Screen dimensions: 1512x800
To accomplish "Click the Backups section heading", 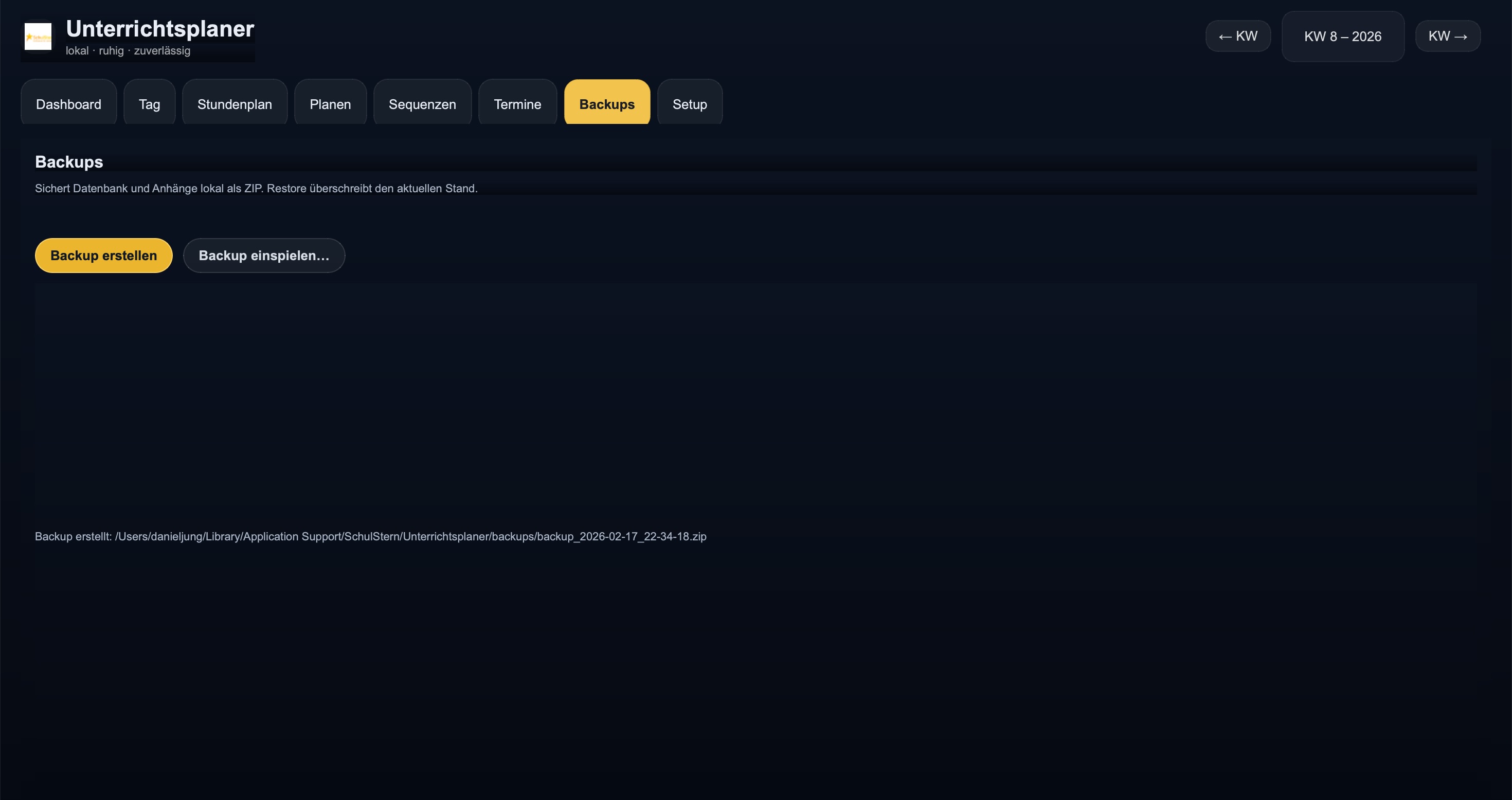I will click(69, 162).
